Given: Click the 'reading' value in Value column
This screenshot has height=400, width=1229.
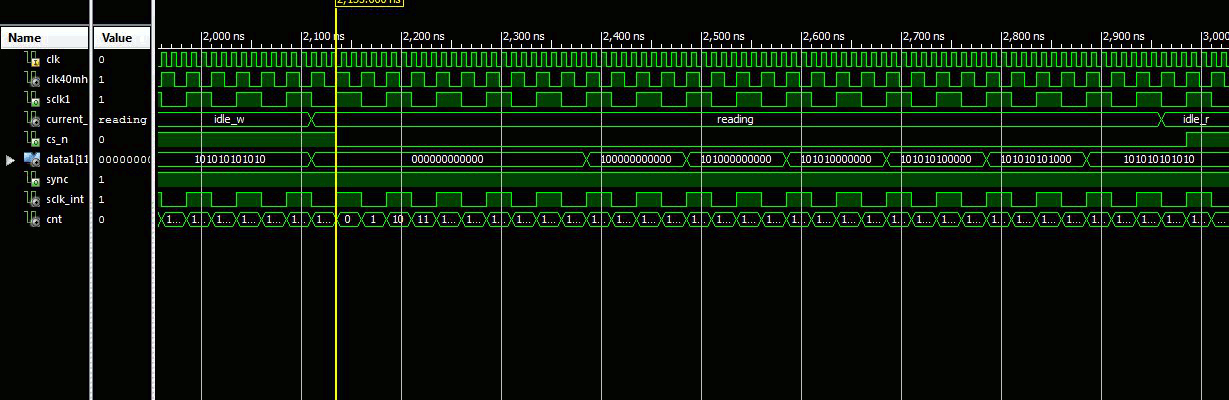Looking at the screenshot, I should point(123,120).
